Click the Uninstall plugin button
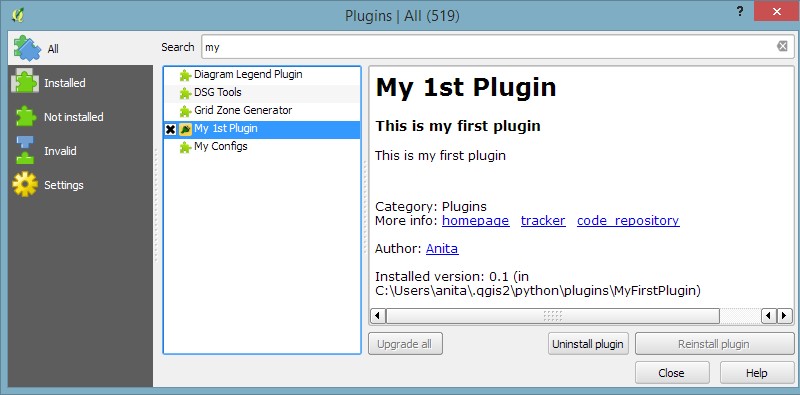Viewport: 800px width, 395px height. point(588,344)
